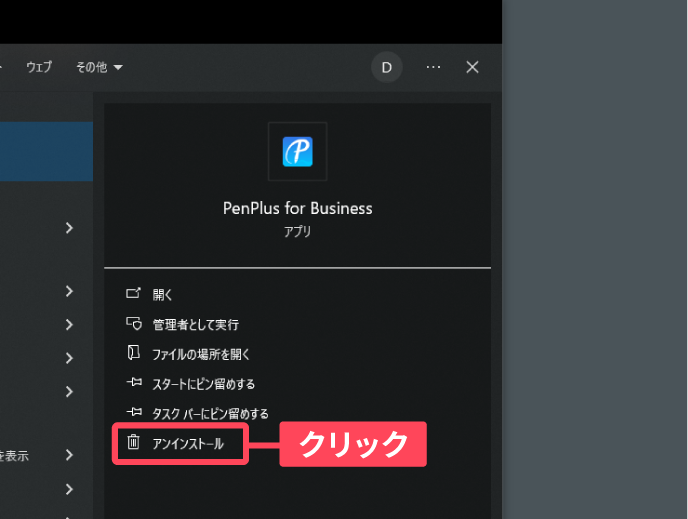Click the PenPlus for Business app icon
Viewport: 688px width, 519px height.
(x=297, y=151)
